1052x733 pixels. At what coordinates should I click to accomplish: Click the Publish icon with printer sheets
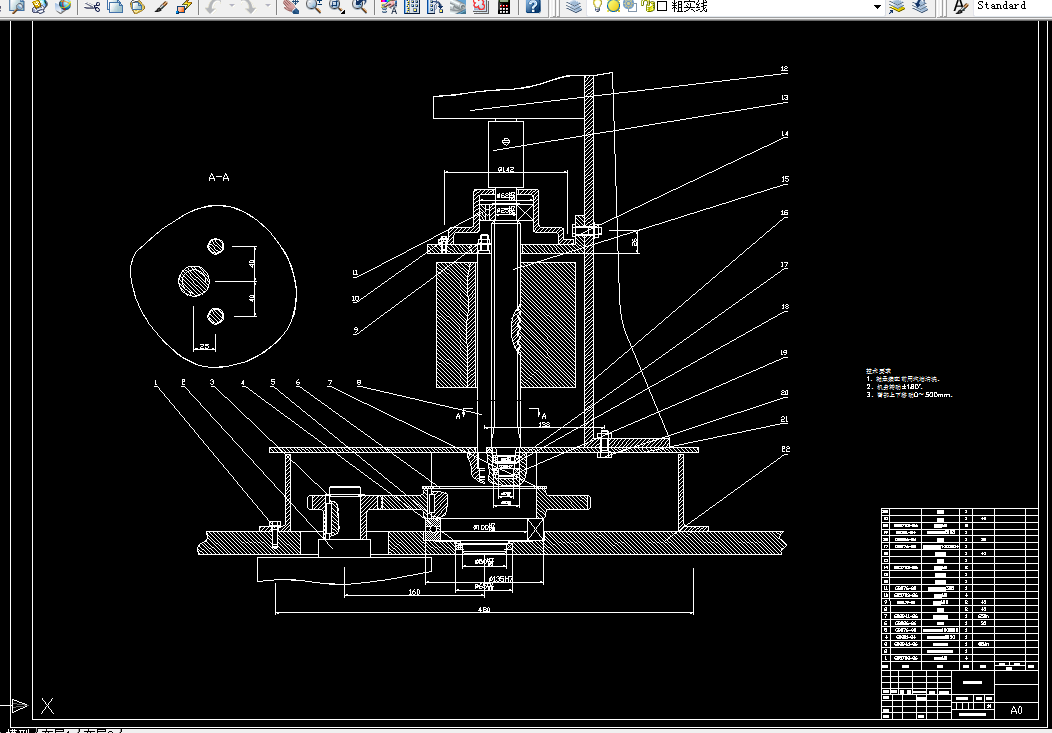pyautogui.click(x=40, y=7)
